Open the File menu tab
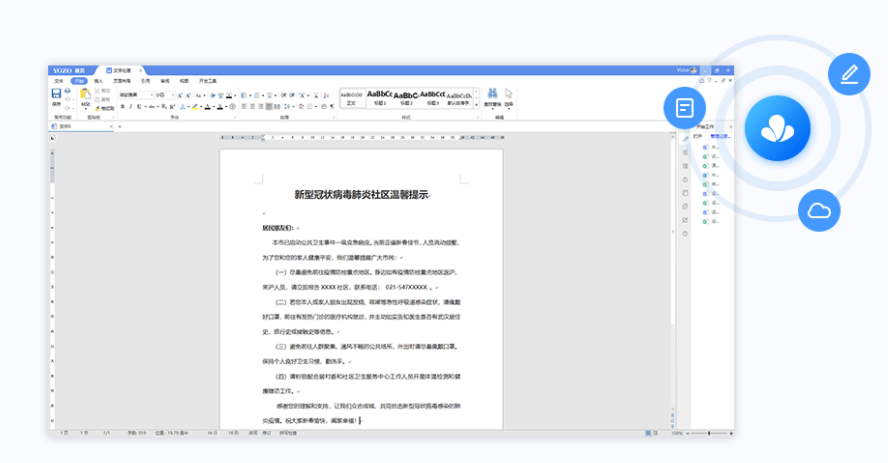This screenshot has height=463, width=888. 58,80
